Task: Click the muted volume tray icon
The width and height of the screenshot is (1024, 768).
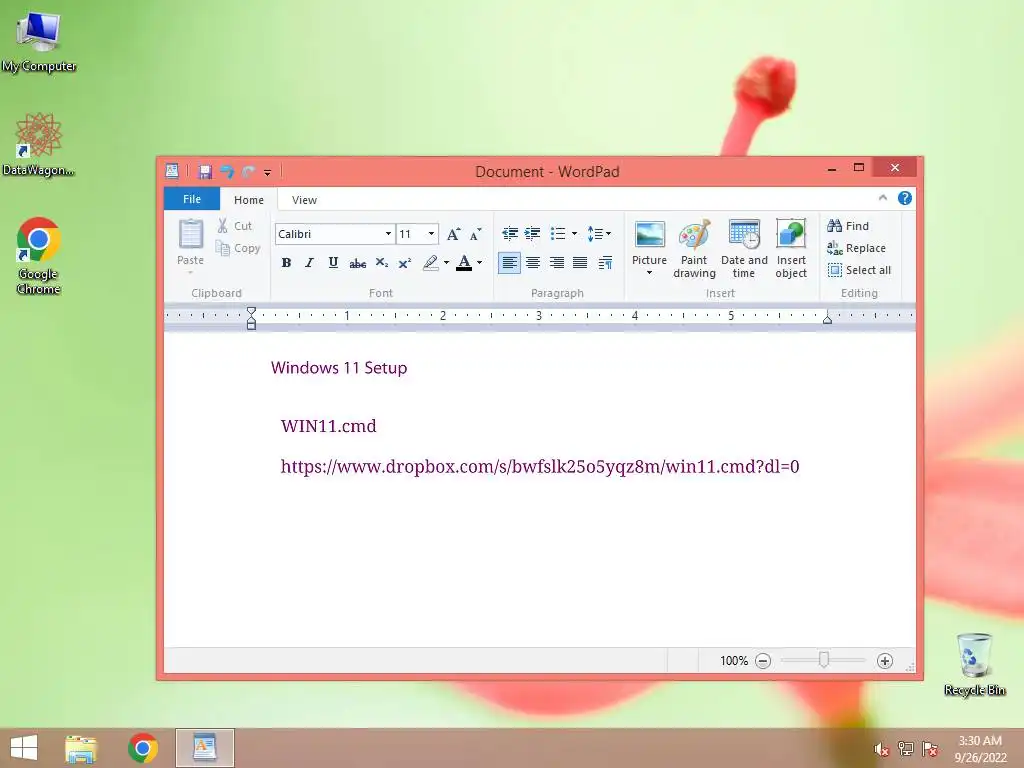Action: (882, 749)
